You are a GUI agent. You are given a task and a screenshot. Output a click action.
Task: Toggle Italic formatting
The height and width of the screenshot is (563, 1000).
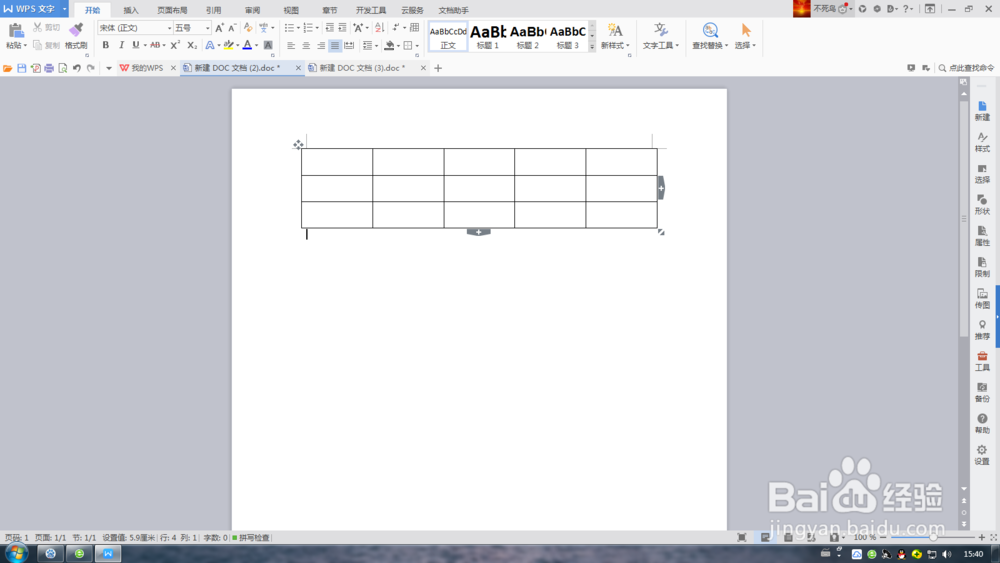(121, 45)
